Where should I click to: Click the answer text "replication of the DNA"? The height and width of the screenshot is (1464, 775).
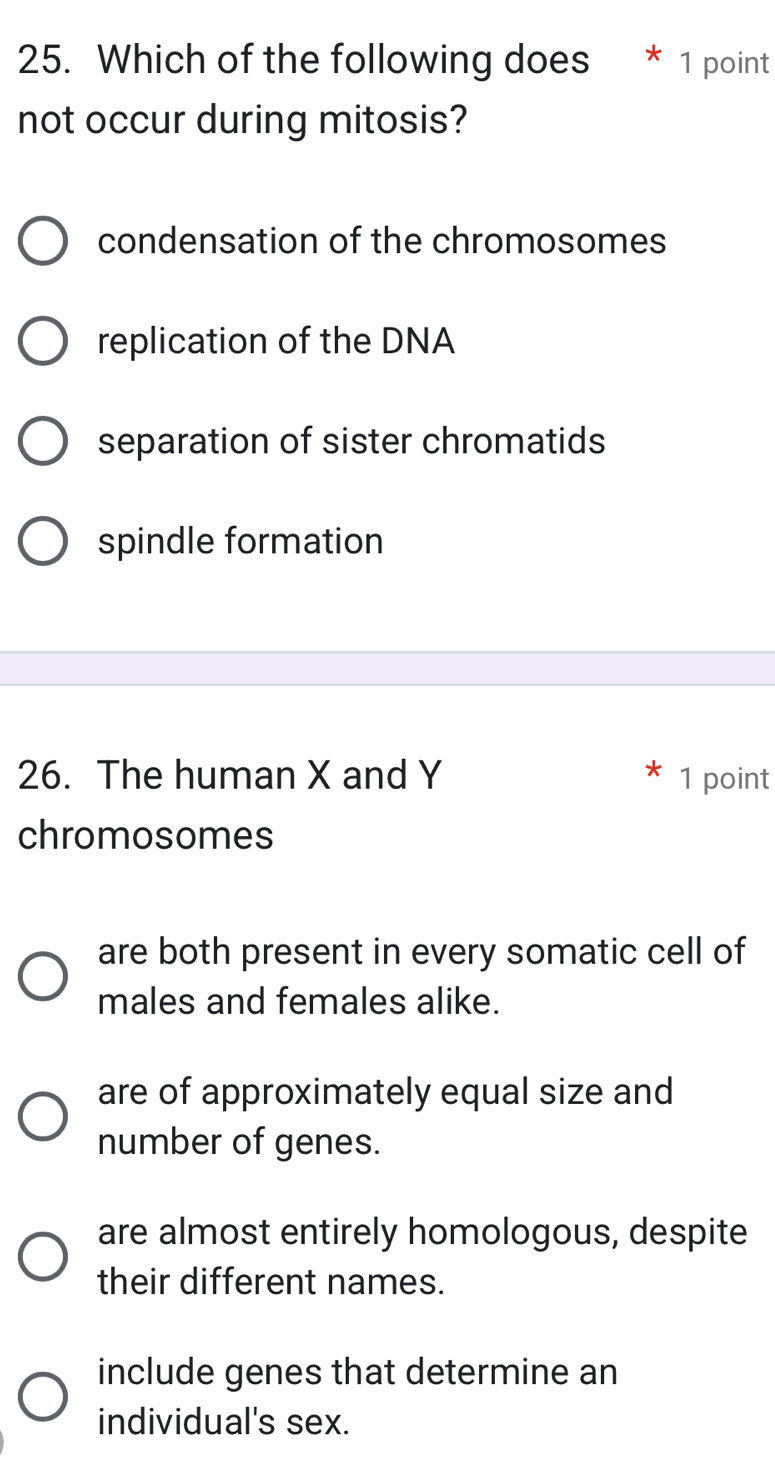point(275,340)
